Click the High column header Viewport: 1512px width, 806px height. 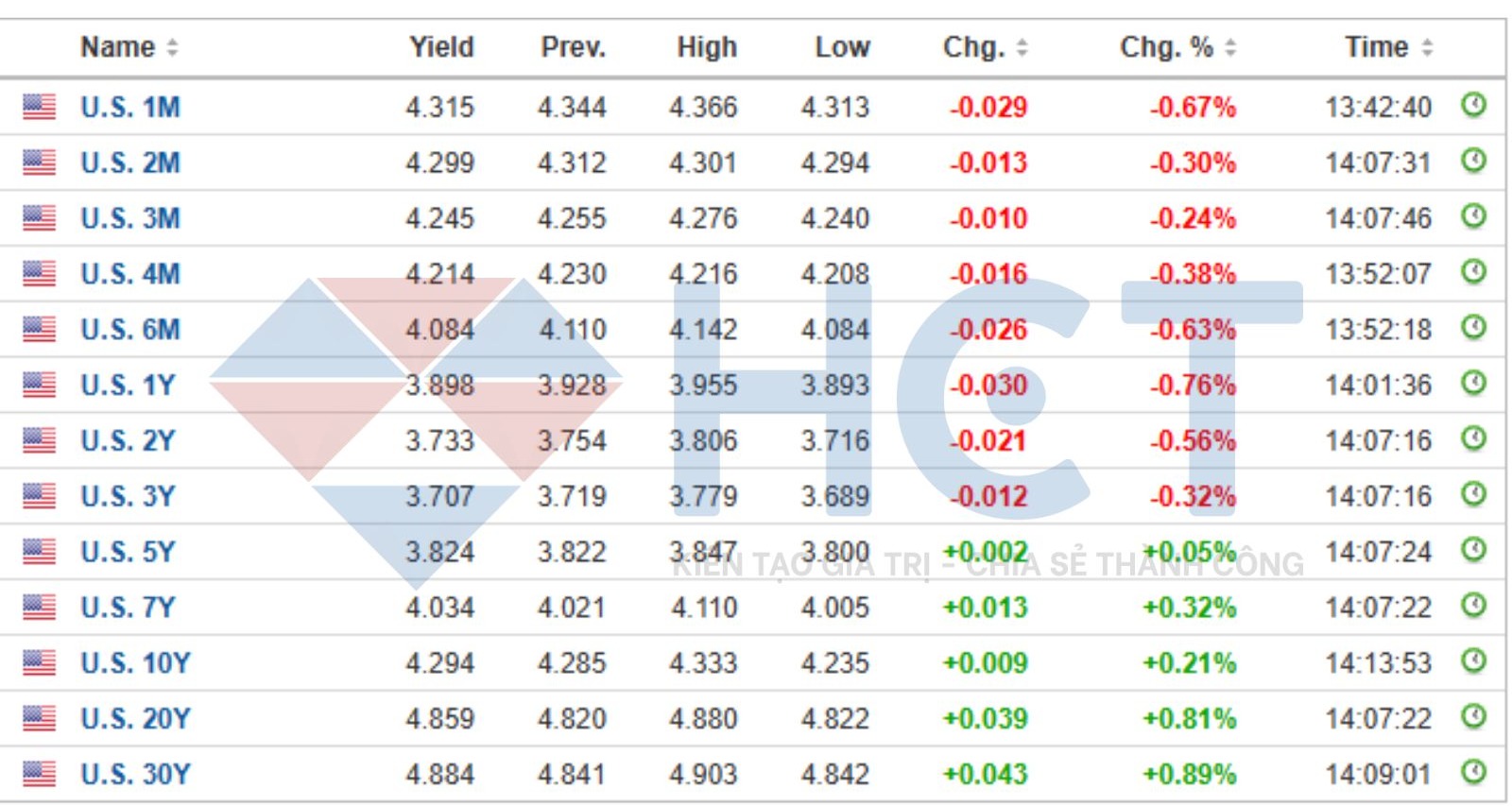(706, 47)
